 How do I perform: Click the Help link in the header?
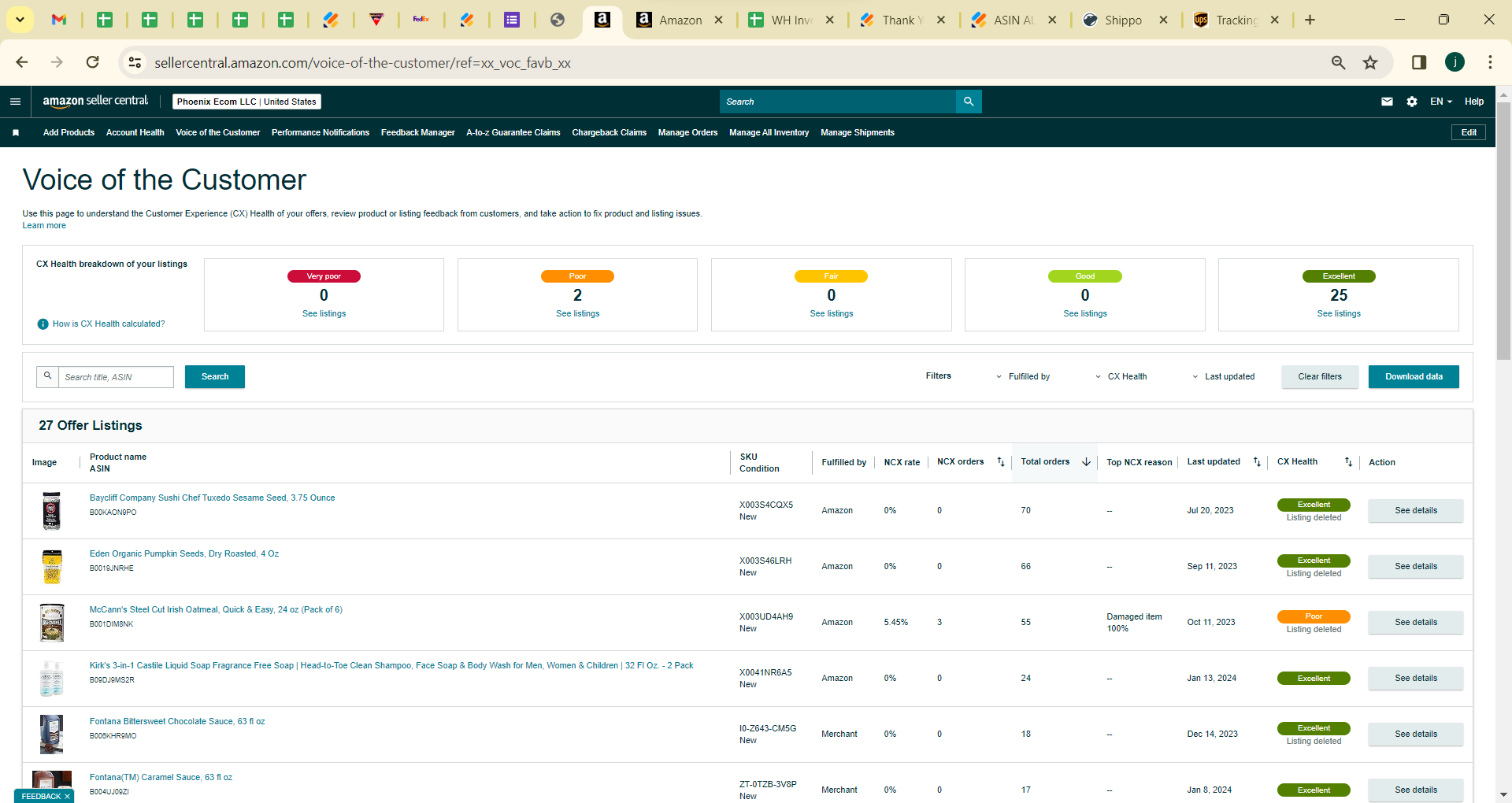point(1474,102)
